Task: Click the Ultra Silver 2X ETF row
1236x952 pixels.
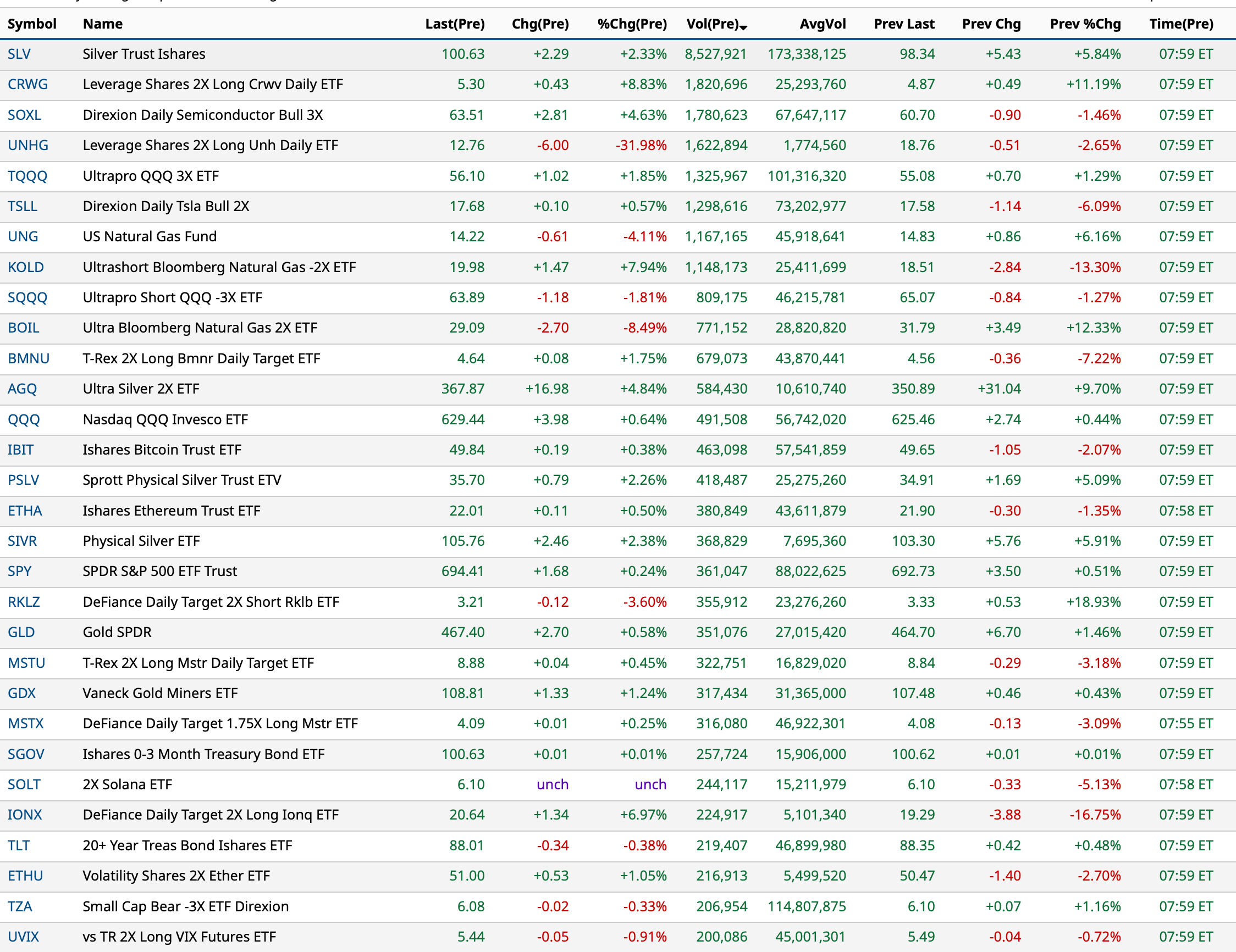Action: point(141,389)
